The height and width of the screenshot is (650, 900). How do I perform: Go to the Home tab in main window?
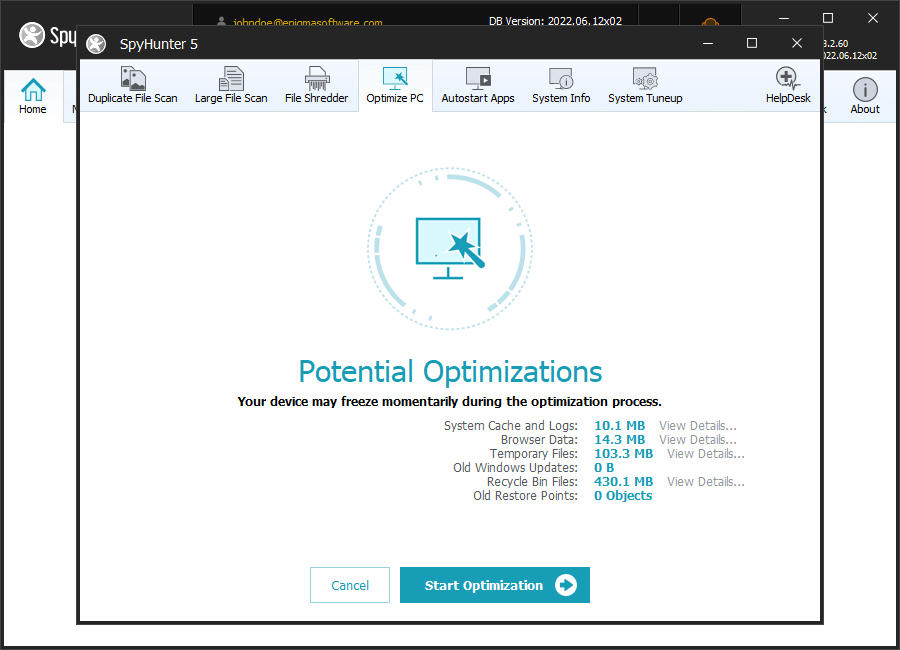(x=33, y=97)
